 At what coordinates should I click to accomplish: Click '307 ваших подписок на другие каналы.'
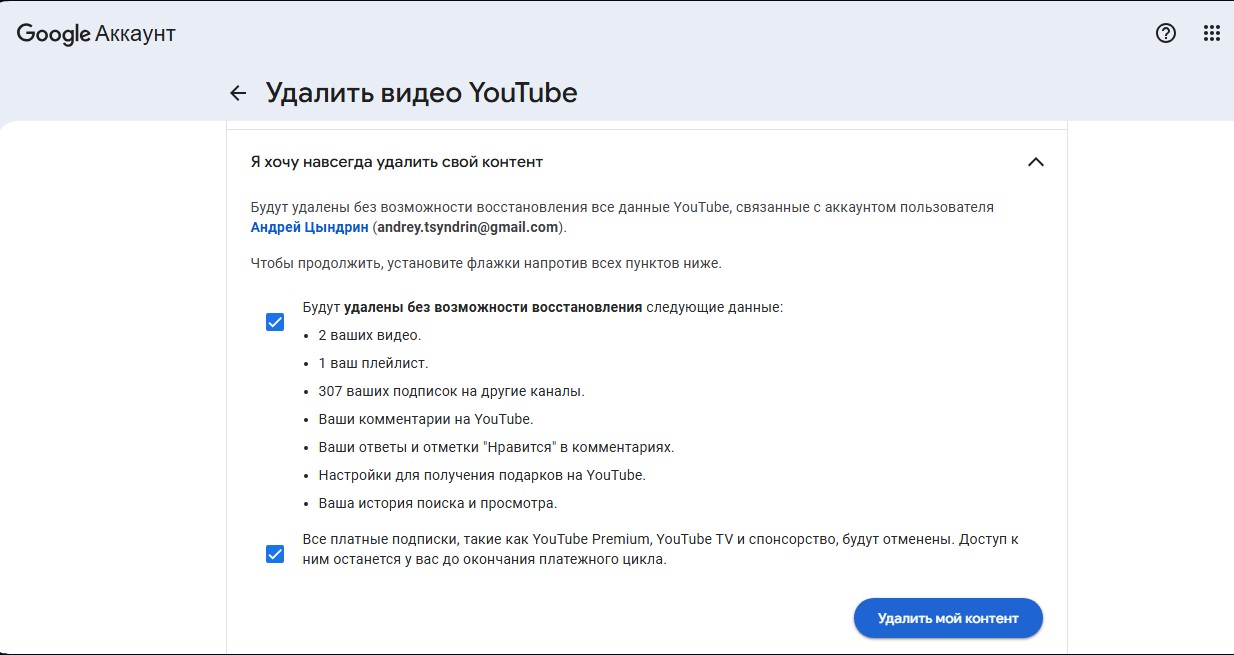point(451,391)
